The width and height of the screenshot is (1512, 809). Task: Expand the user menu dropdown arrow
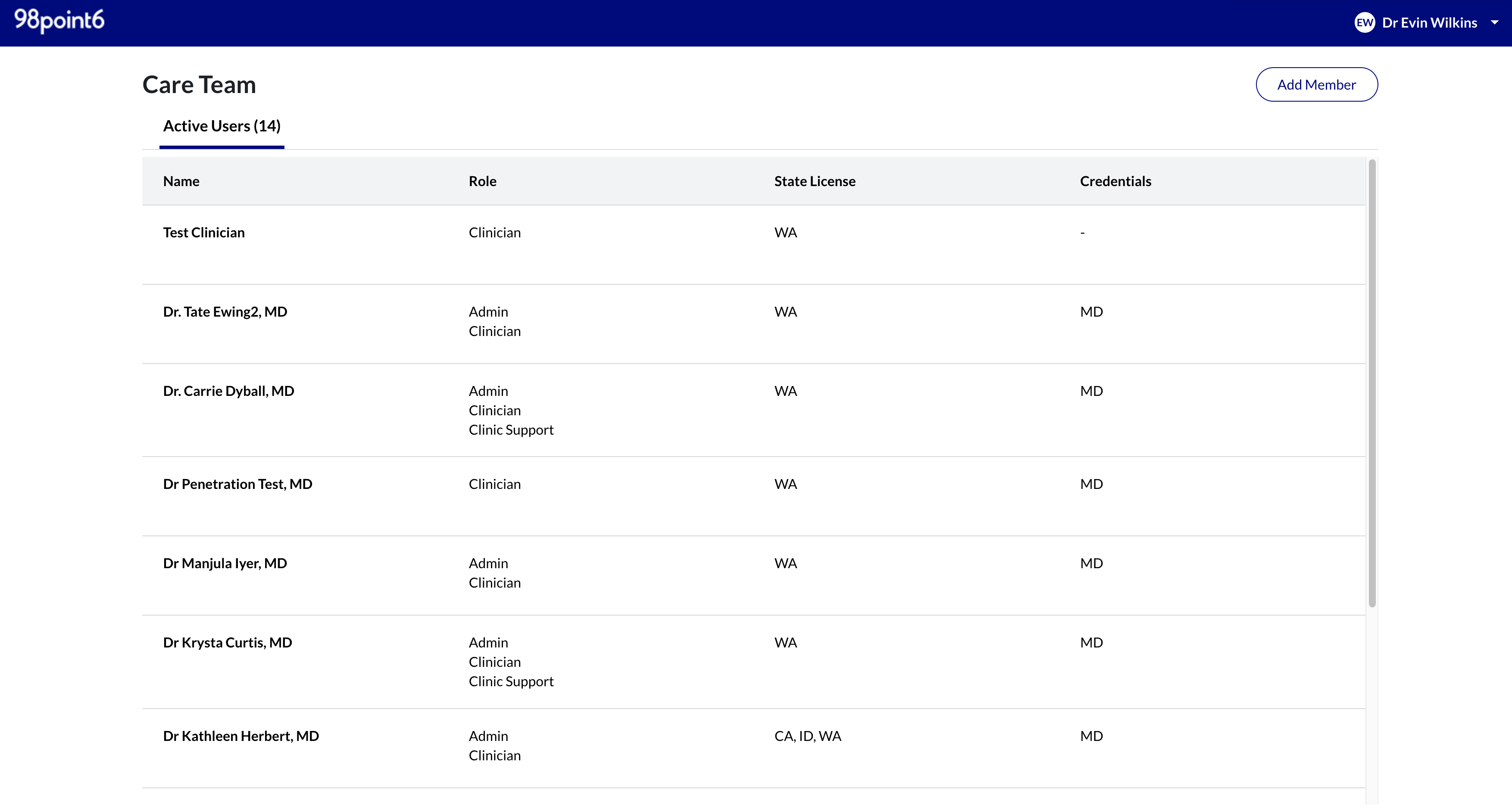[1494, 22]
